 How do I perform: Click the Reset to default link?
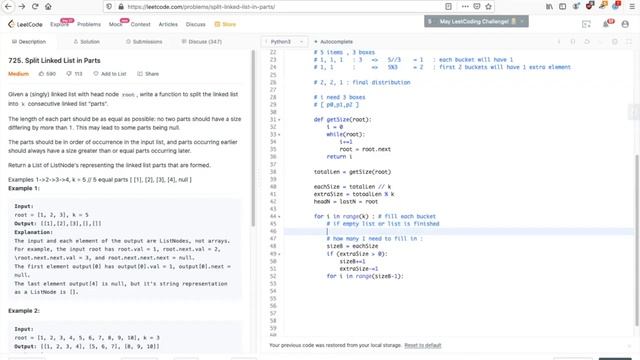pyautogui.click(x=422, y=346)
